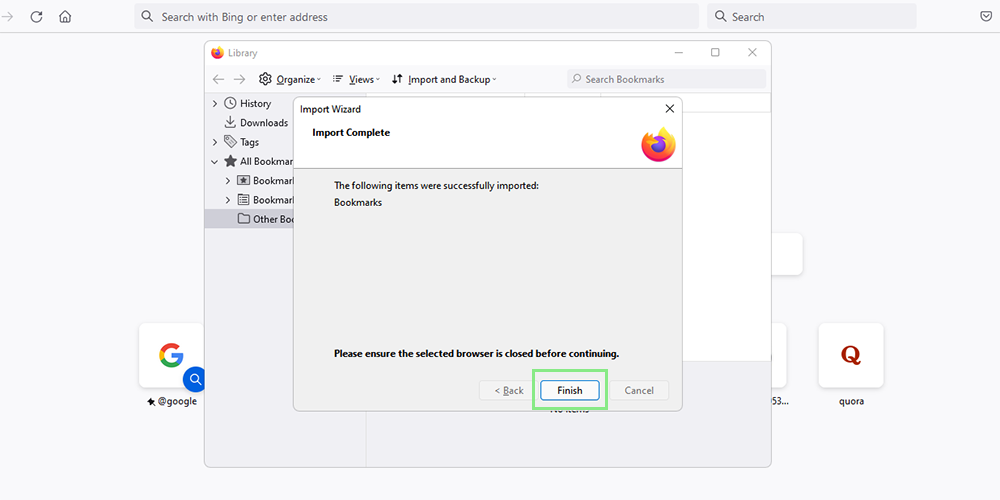This screenshot has width=1000, height=500.
Task: Click the Firefox logo in Library title bar
Action: (x=217, y=53)
